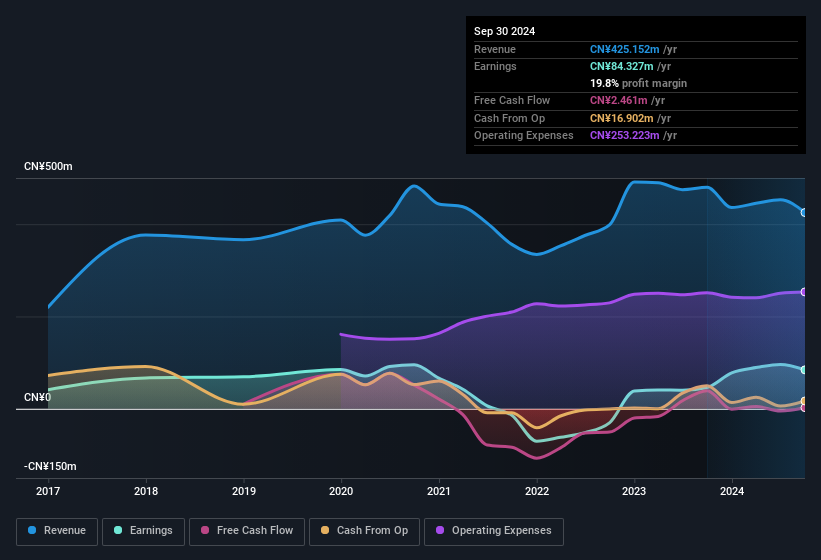Image resolution: width=821 pixels, height=560 pixels.
Task: Click the -CN¥150m y-axis label
Action: pos(50,466)
